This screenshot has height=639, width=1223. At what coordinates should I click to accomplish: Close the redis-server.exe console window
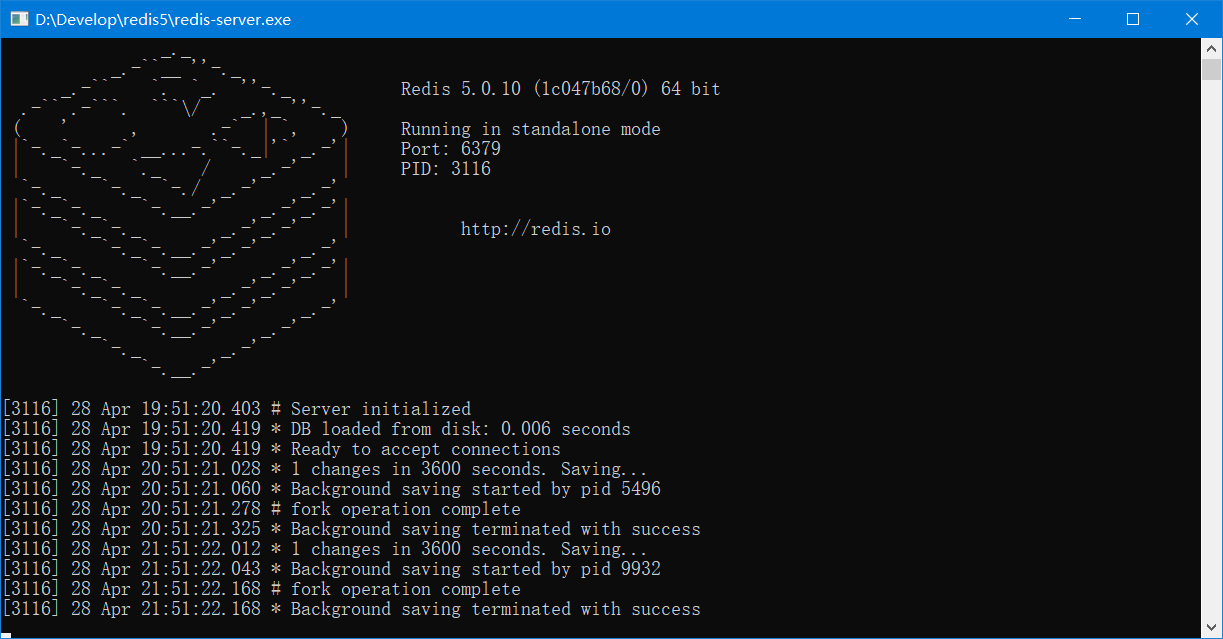[1191, 19]
